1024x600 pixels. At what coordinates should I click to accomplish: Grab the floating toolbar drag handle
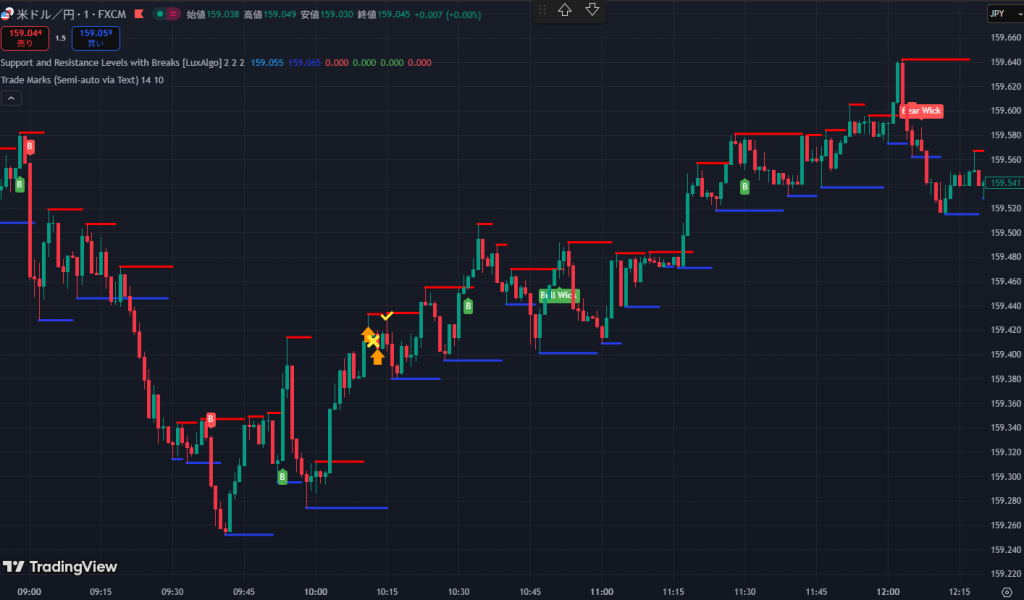[542, 10]
